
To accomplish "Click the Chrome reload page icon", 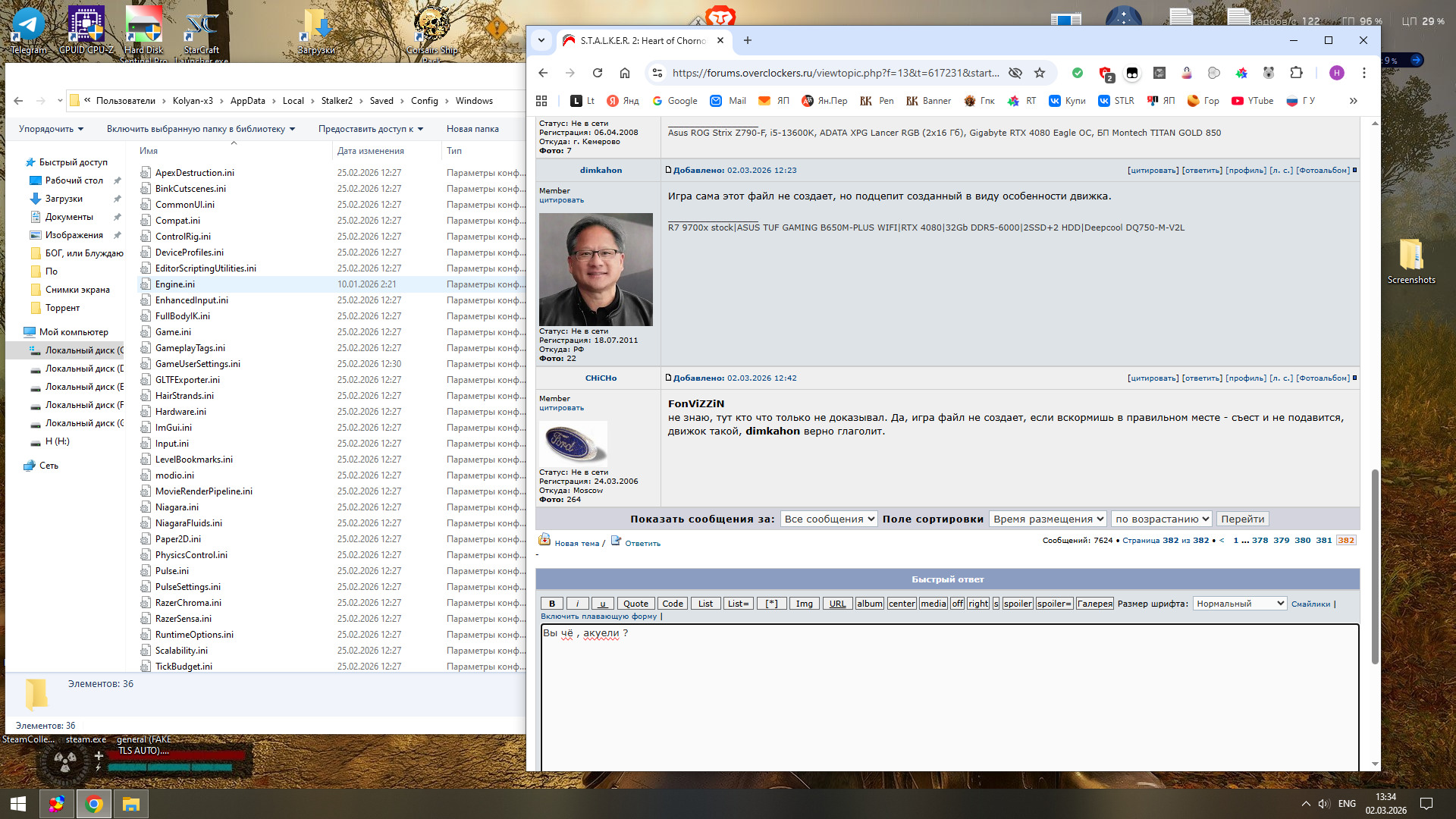I will [598, 73].
